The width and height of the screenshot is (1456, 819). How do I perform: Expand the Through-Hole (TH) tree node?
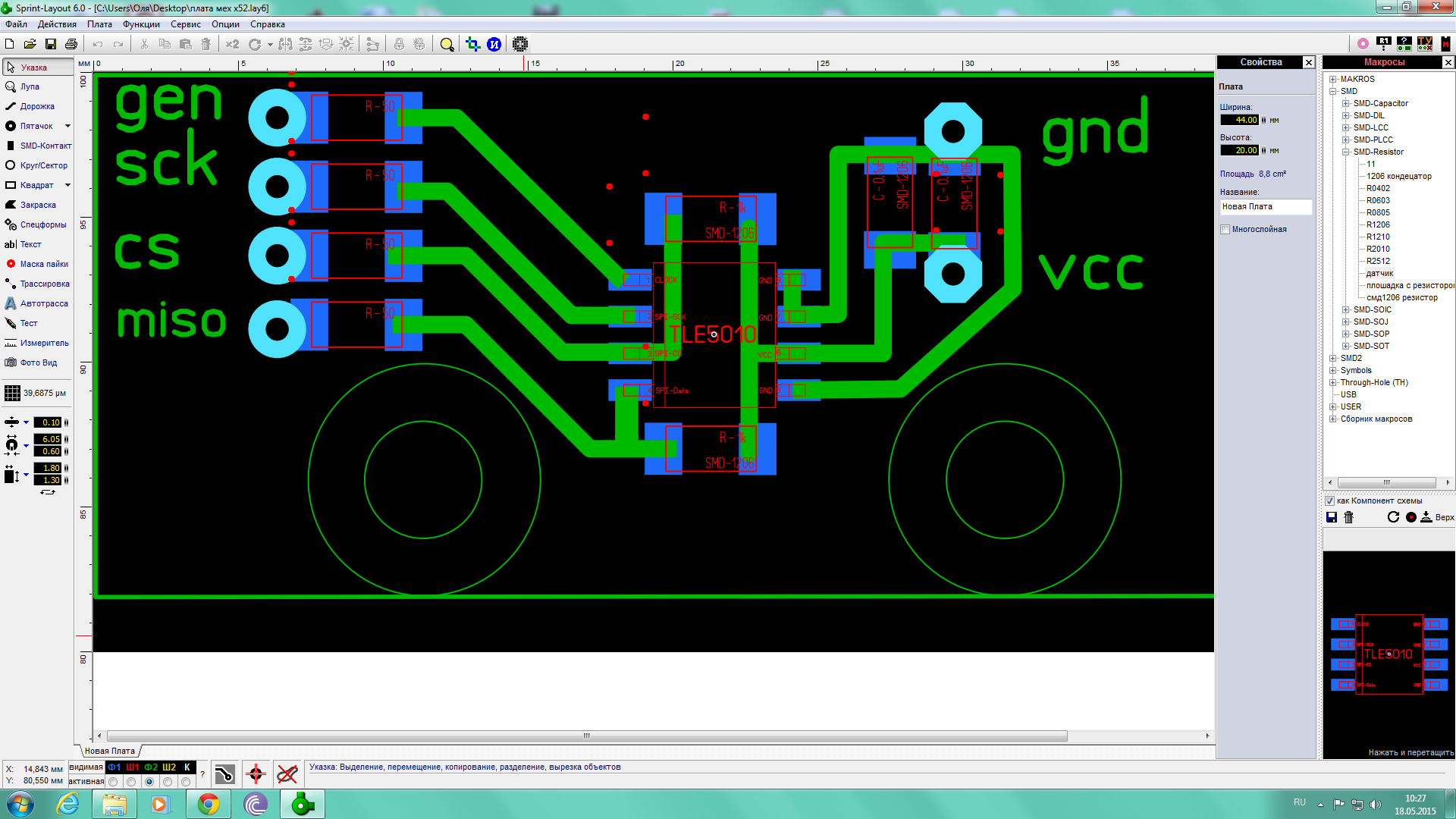pos(1332,382)
